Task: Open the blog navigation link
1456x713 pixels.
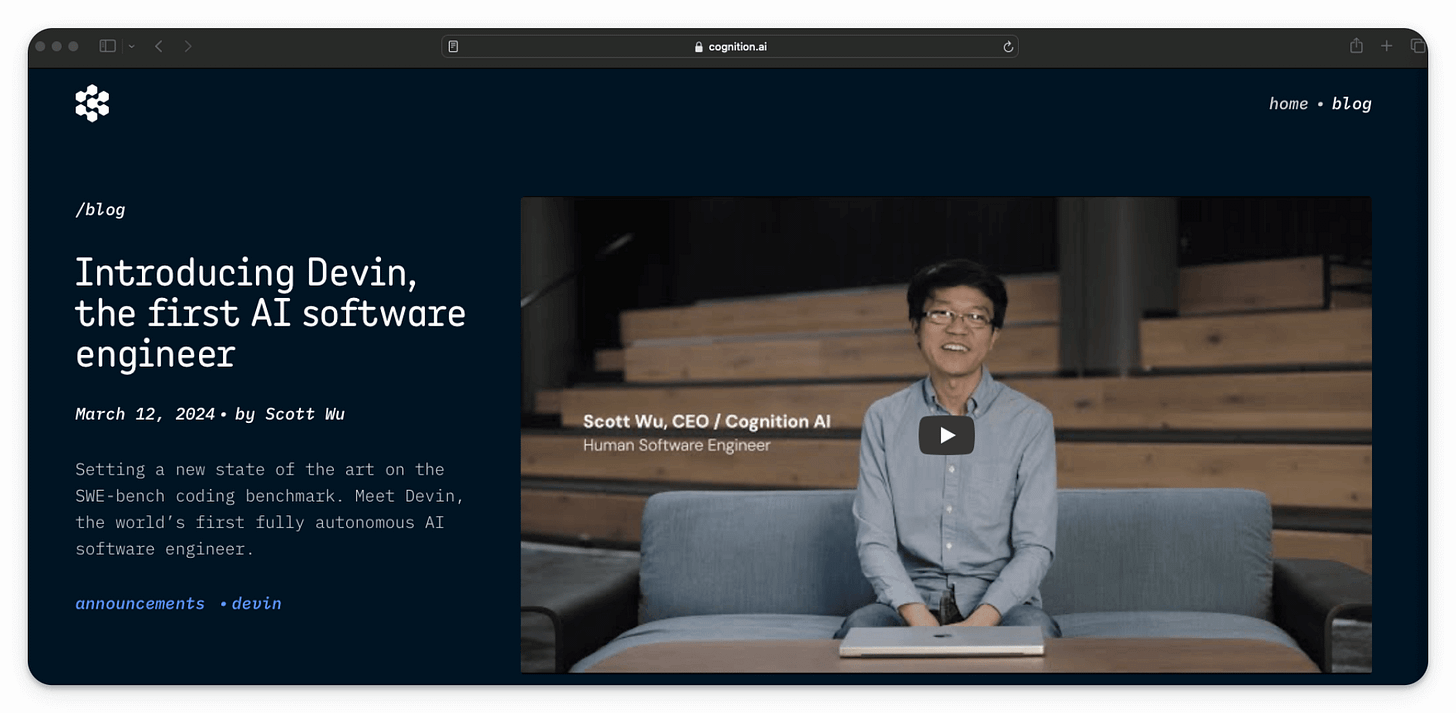Action: tap(1351, 104)
